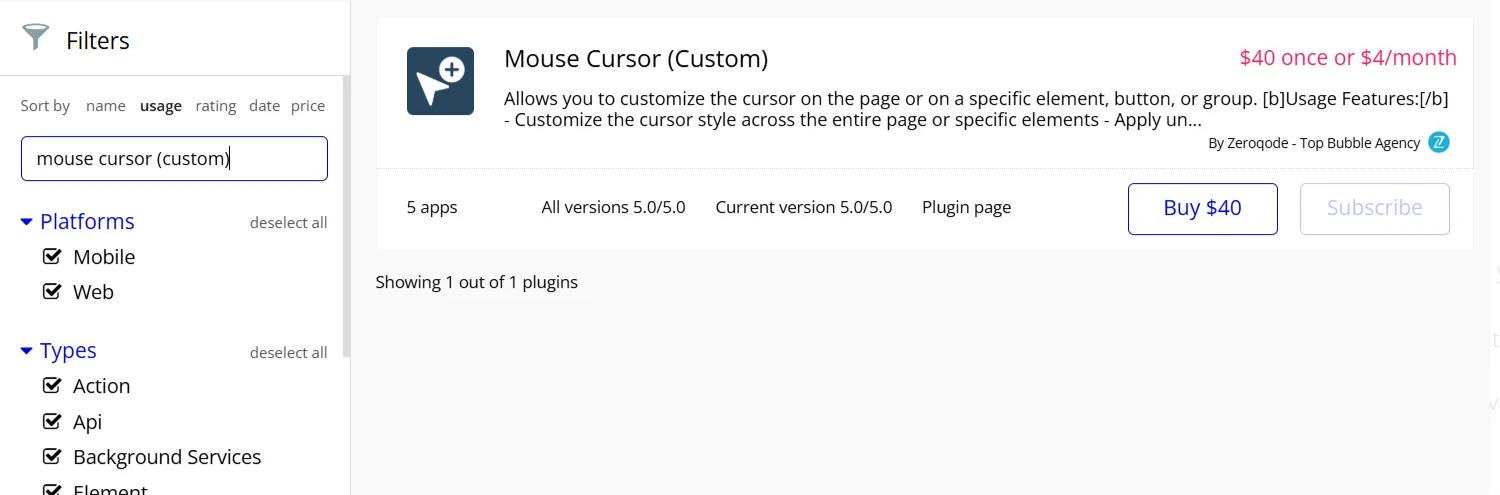The image size is (1500, 495).
Task: Toggle the Action type checkbox
Action: pyautogui.click(x=53, y=386)
